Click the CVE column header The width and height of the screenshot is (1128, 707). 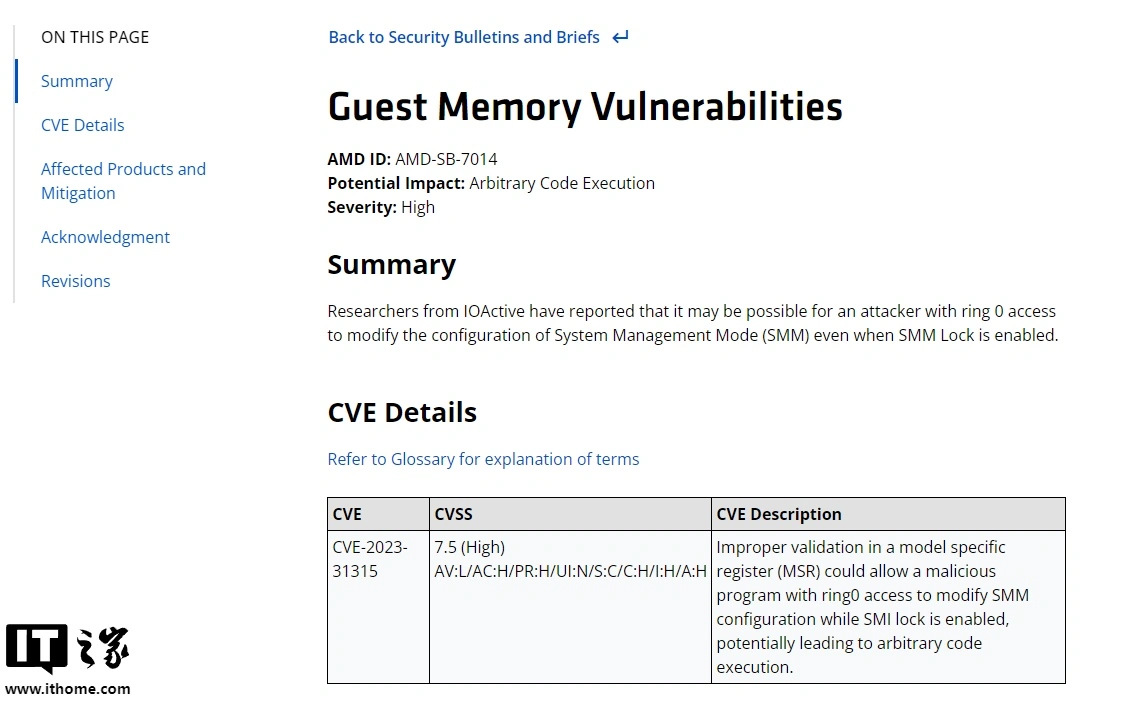(x=378, y=514)
